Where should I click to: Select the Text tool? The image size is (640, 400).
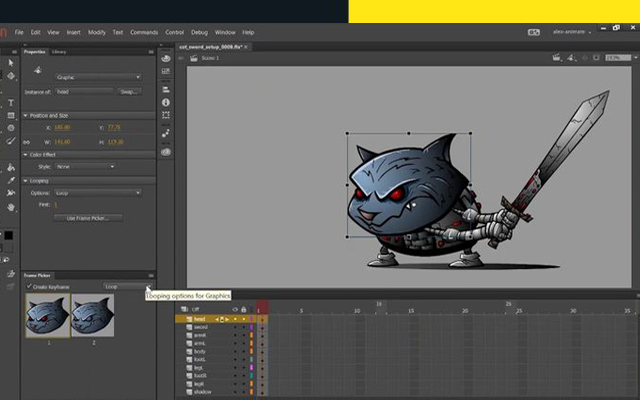(x=11, y=102)
